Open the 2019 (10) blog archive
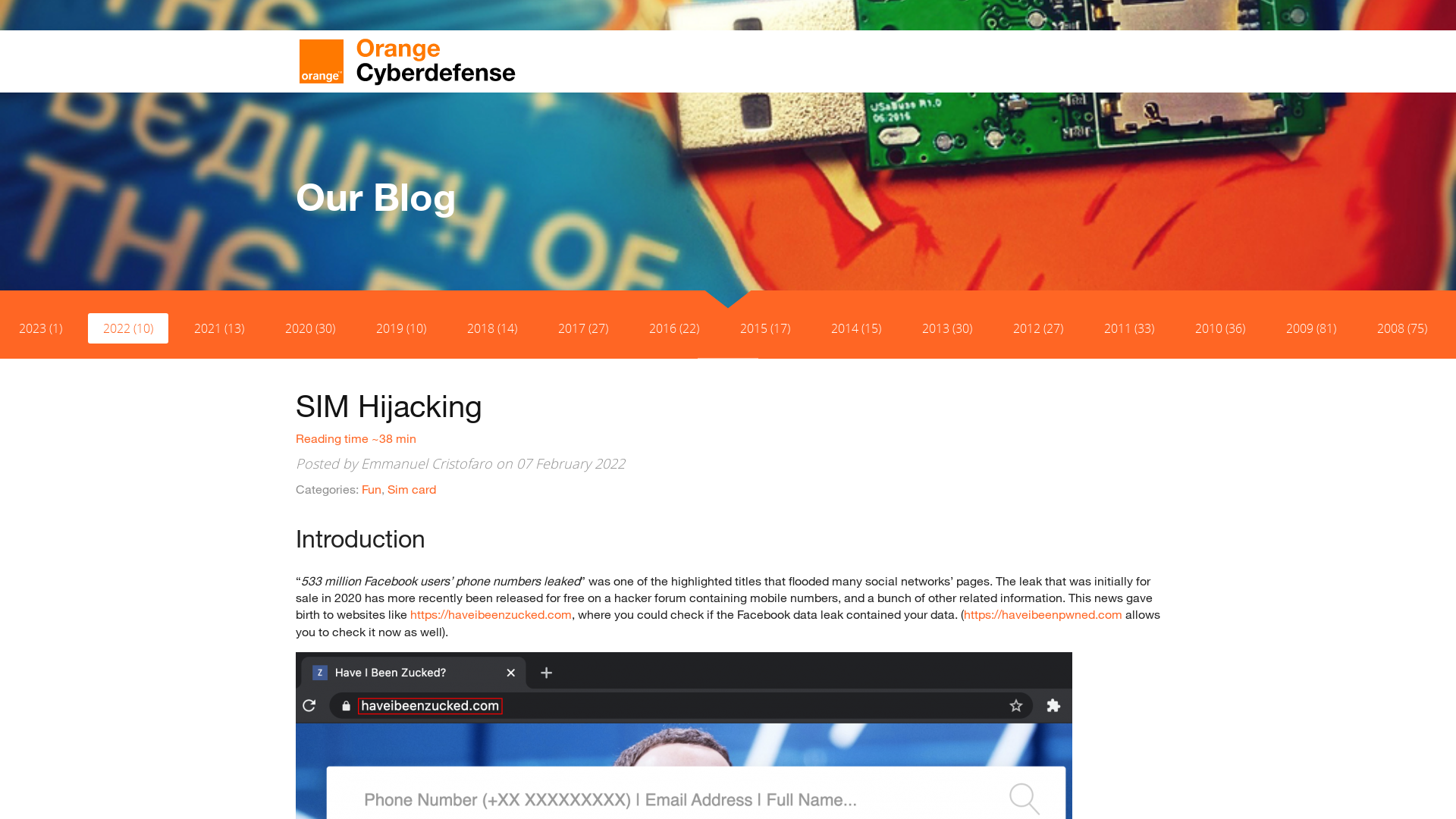The width and height of the screenshot is (1456, 819). (401, 328)
